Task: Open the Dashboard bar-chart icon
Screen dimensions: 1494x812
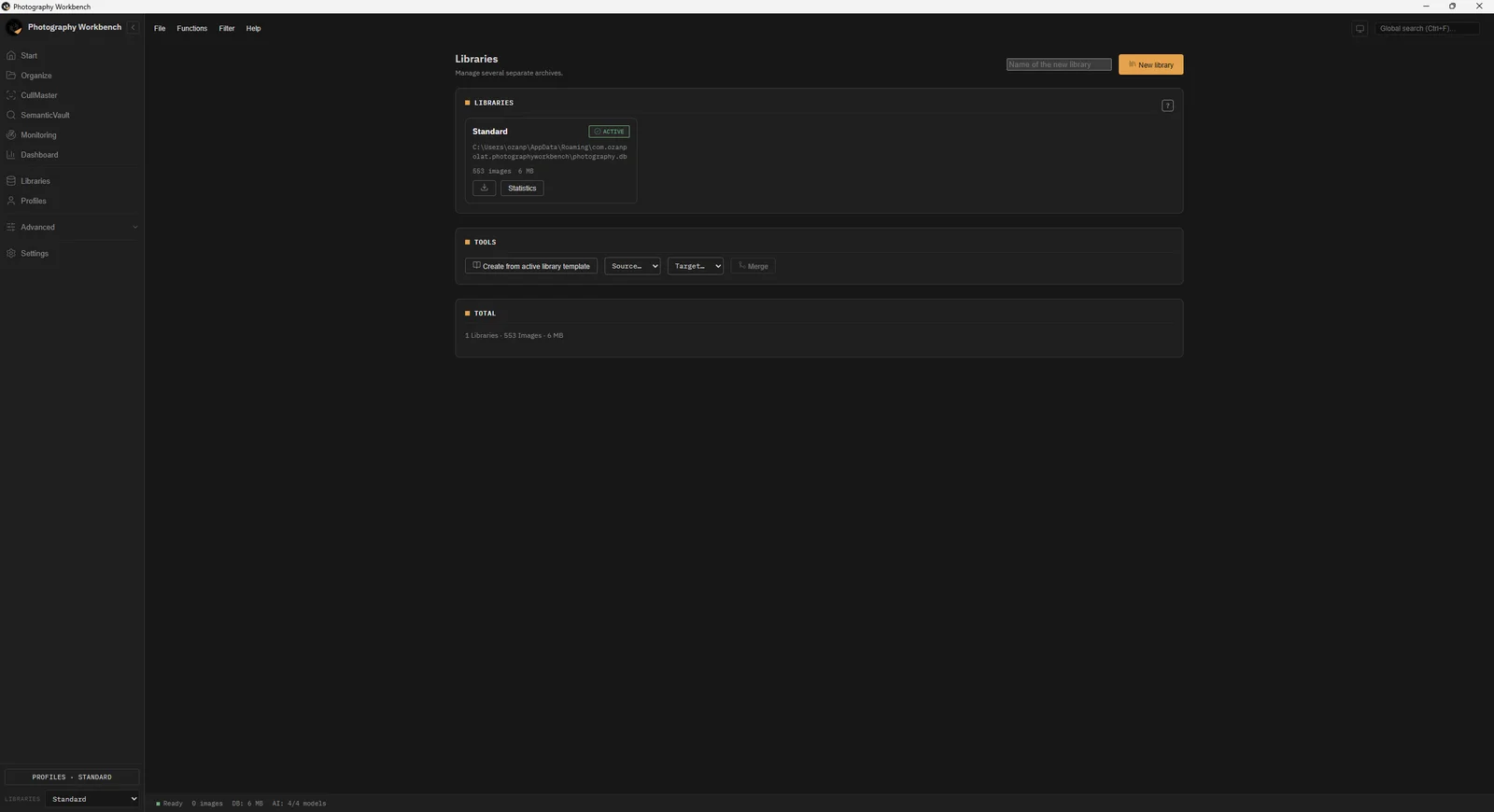Action: pyautogui.click(x=11, y=155)
